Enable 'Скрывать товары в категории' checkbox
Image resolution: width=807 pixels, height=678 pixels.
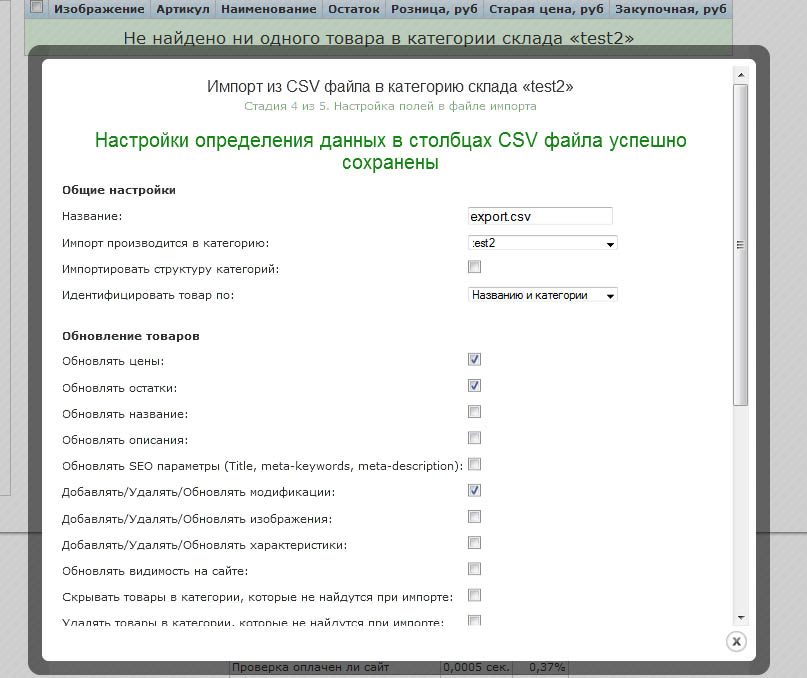pos(475,595)
